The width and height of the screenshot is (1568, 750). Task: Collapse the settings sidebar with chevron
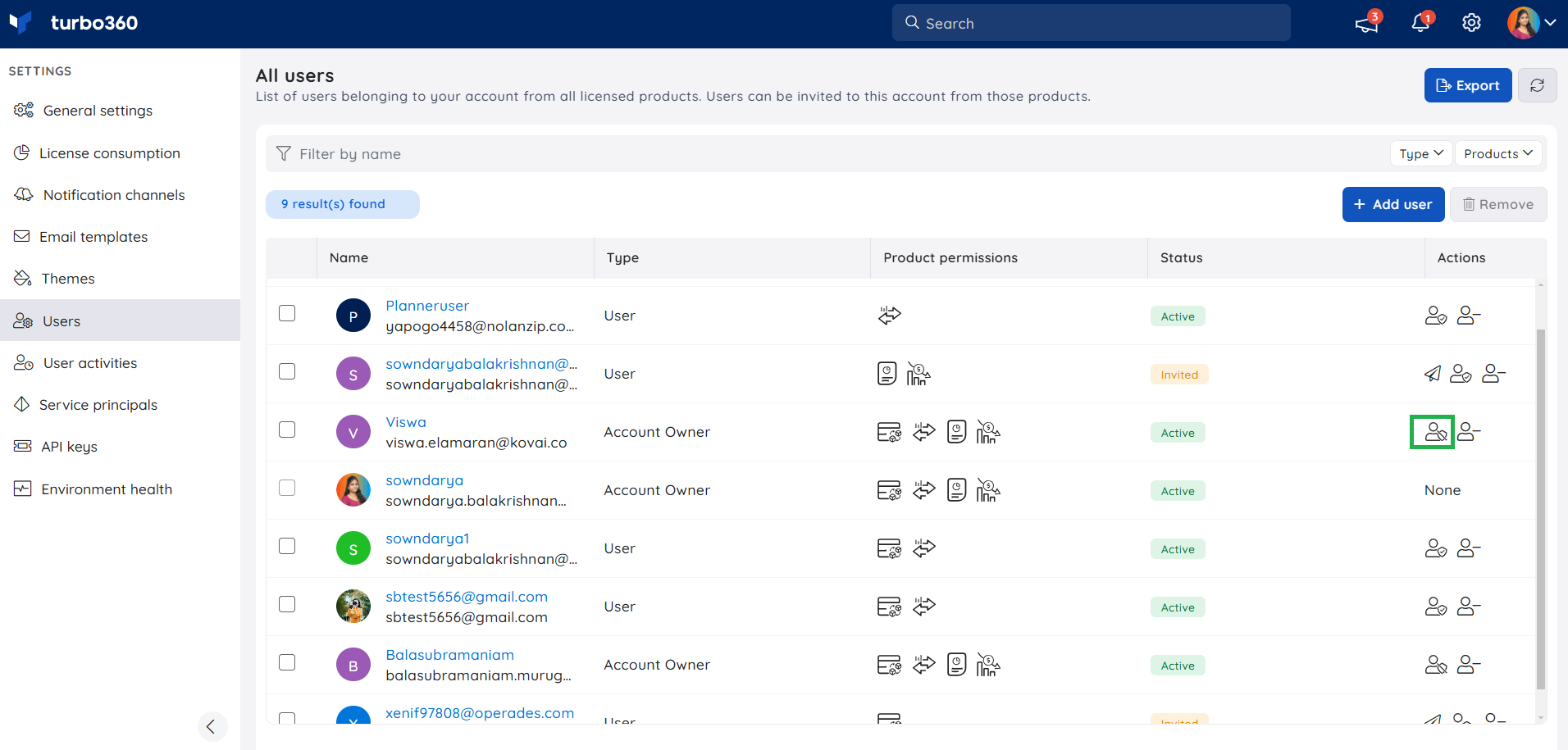[212, 726]
